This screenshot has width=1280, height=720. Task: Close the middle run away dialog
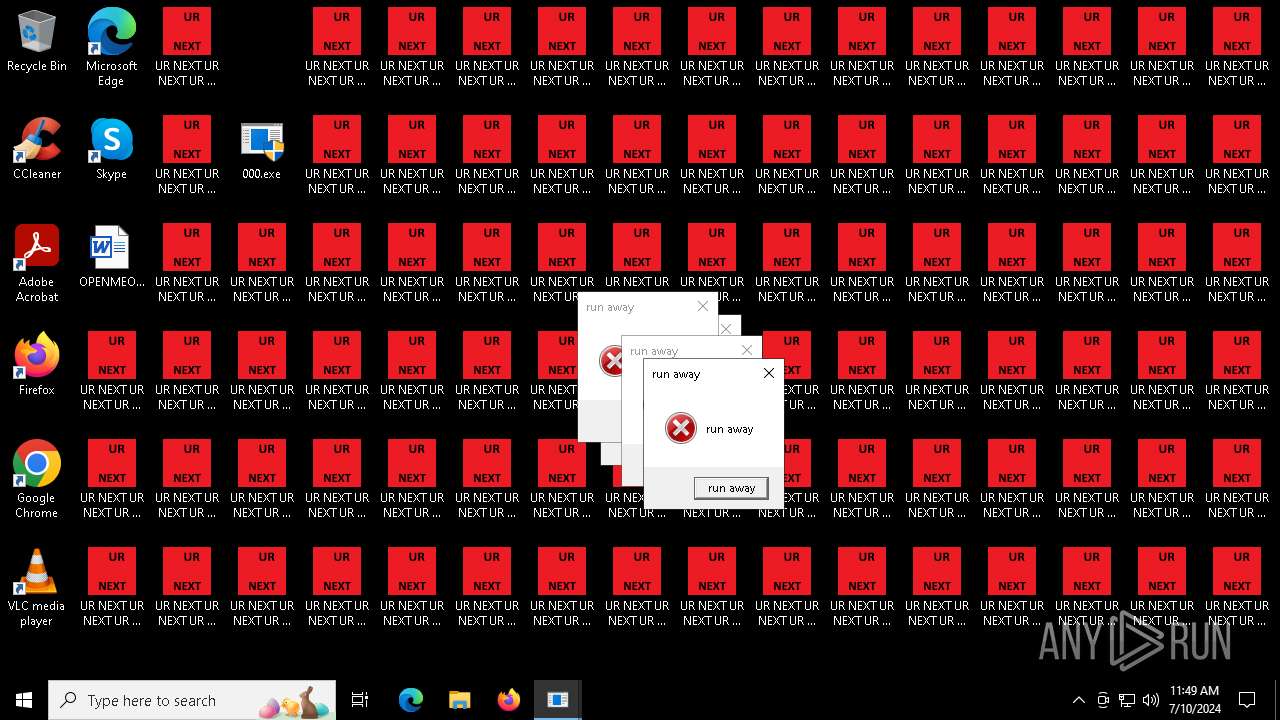[746, 350]
